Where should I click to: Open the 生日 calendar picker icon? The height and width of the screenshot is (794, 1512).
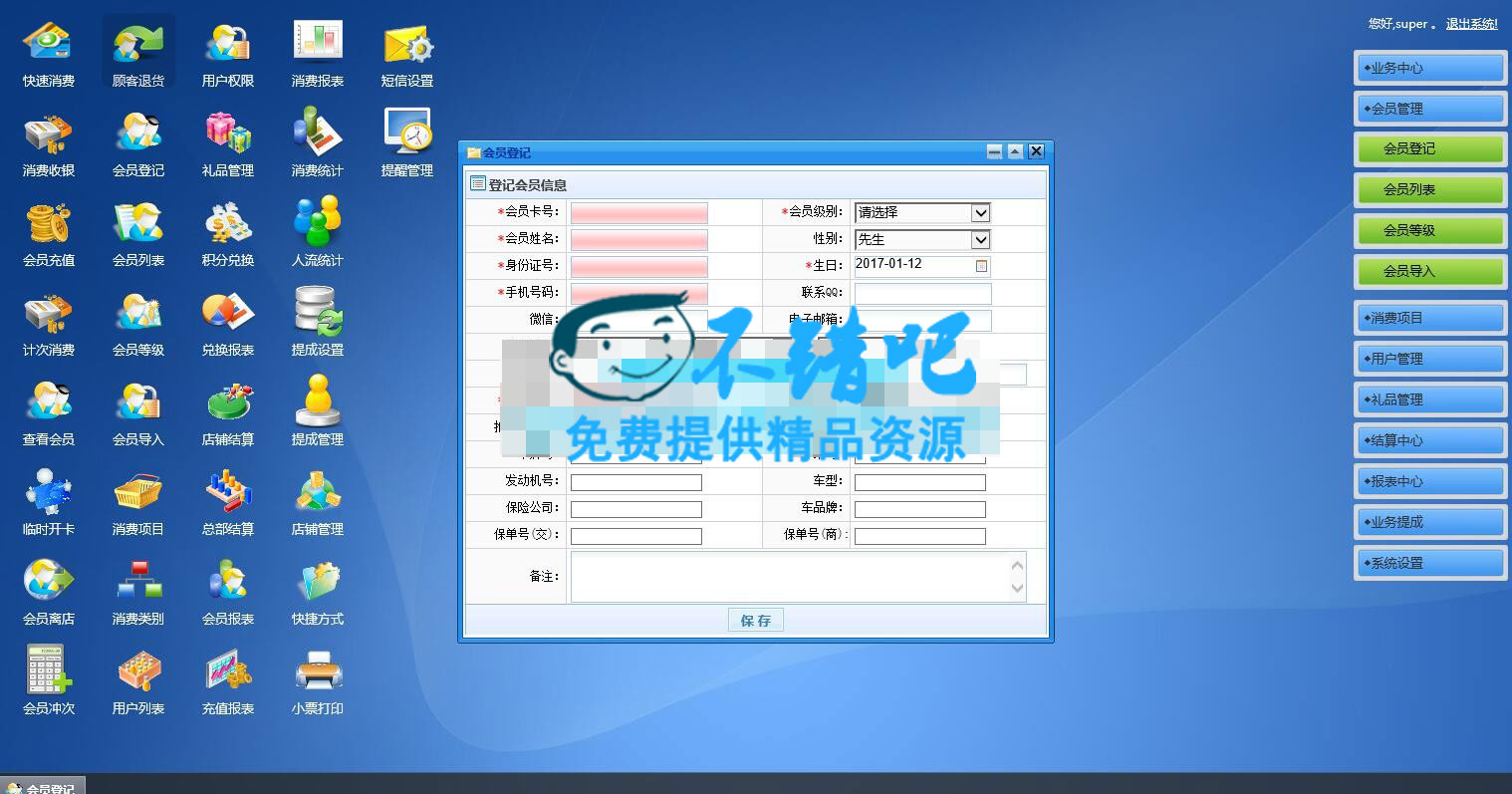pos(981,266)
